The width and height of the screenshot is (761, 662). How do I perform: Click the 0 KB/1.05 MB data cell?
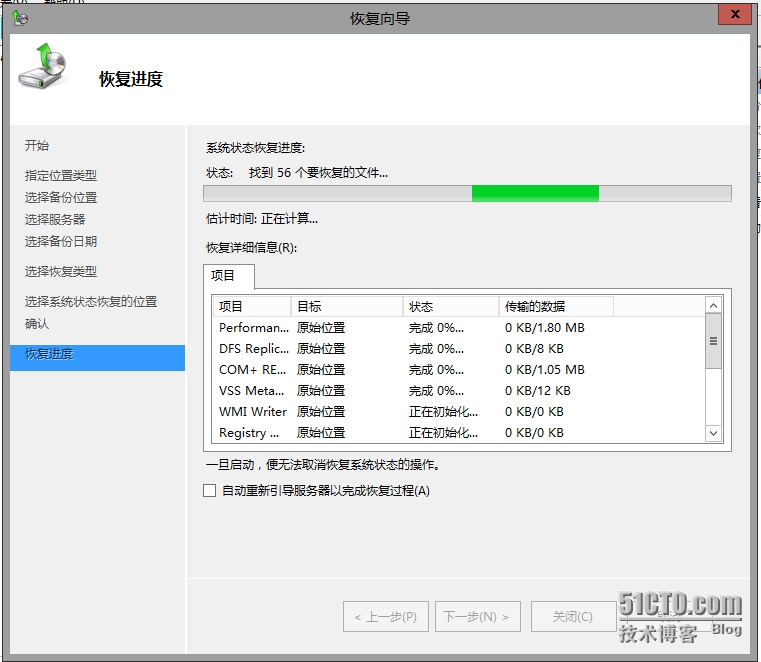coord(545,370)
